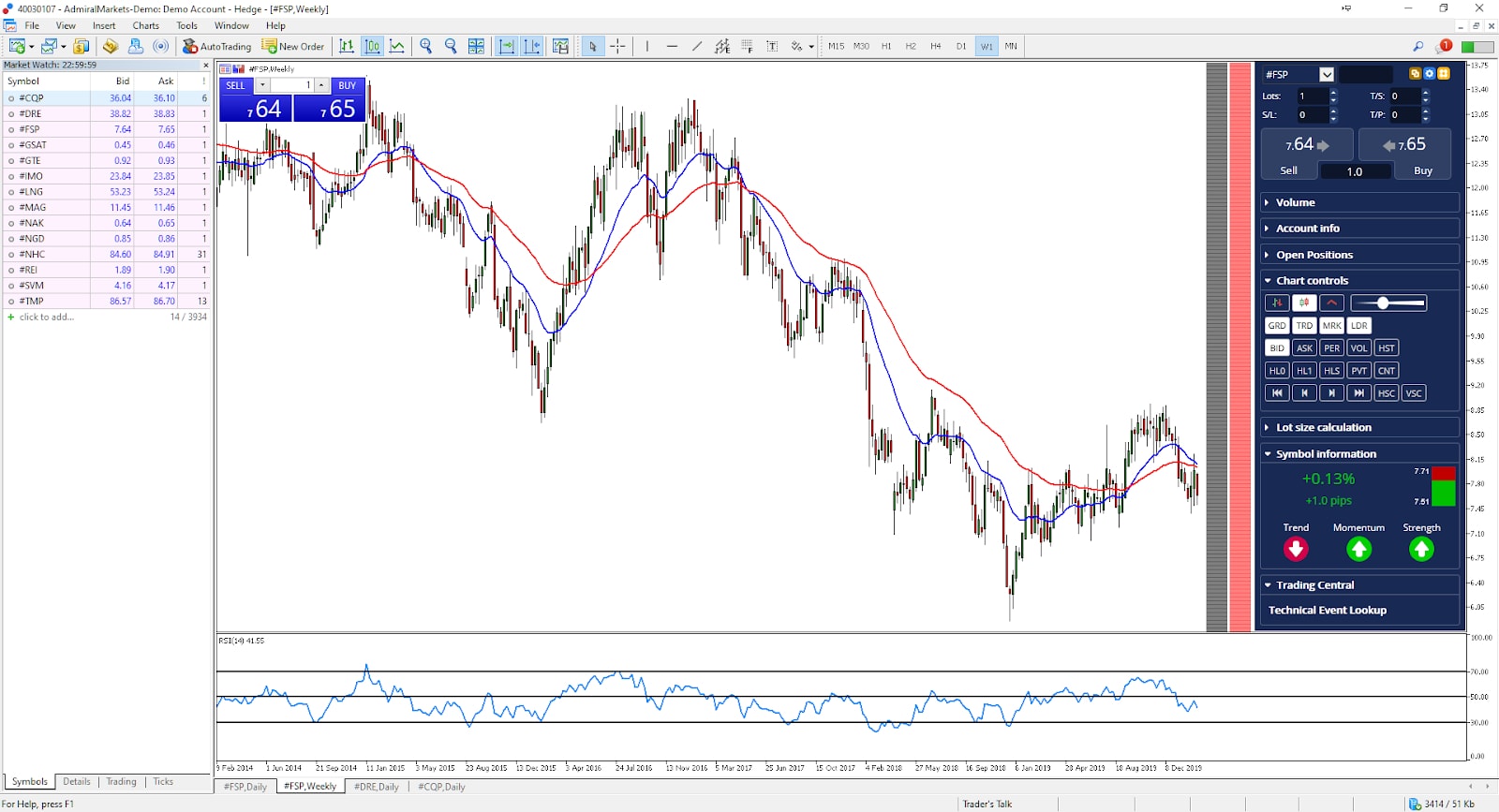
Task: Open the Charts menu
Action: pos(145,25)
